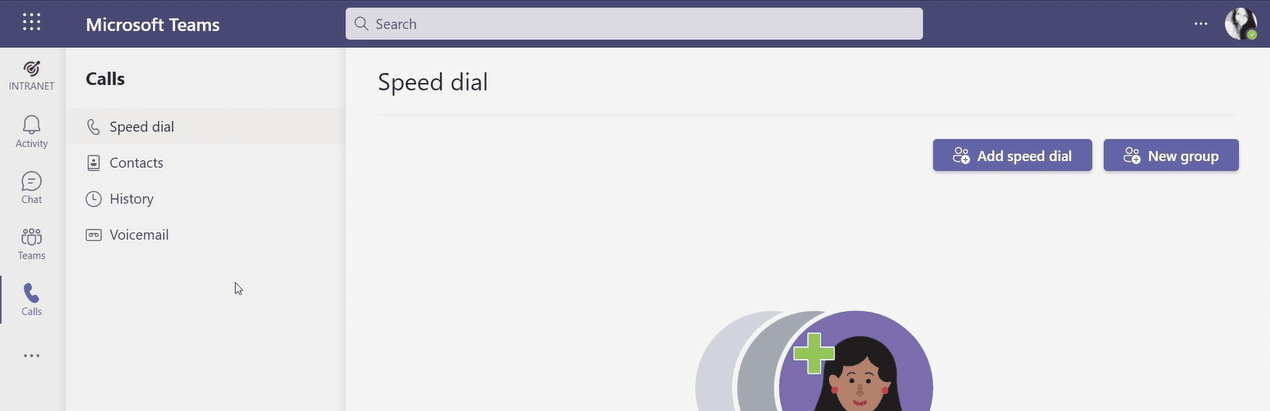Click the Microsoft Teams title text
The image size is (1270, 411).
click(x=153, y=25)
